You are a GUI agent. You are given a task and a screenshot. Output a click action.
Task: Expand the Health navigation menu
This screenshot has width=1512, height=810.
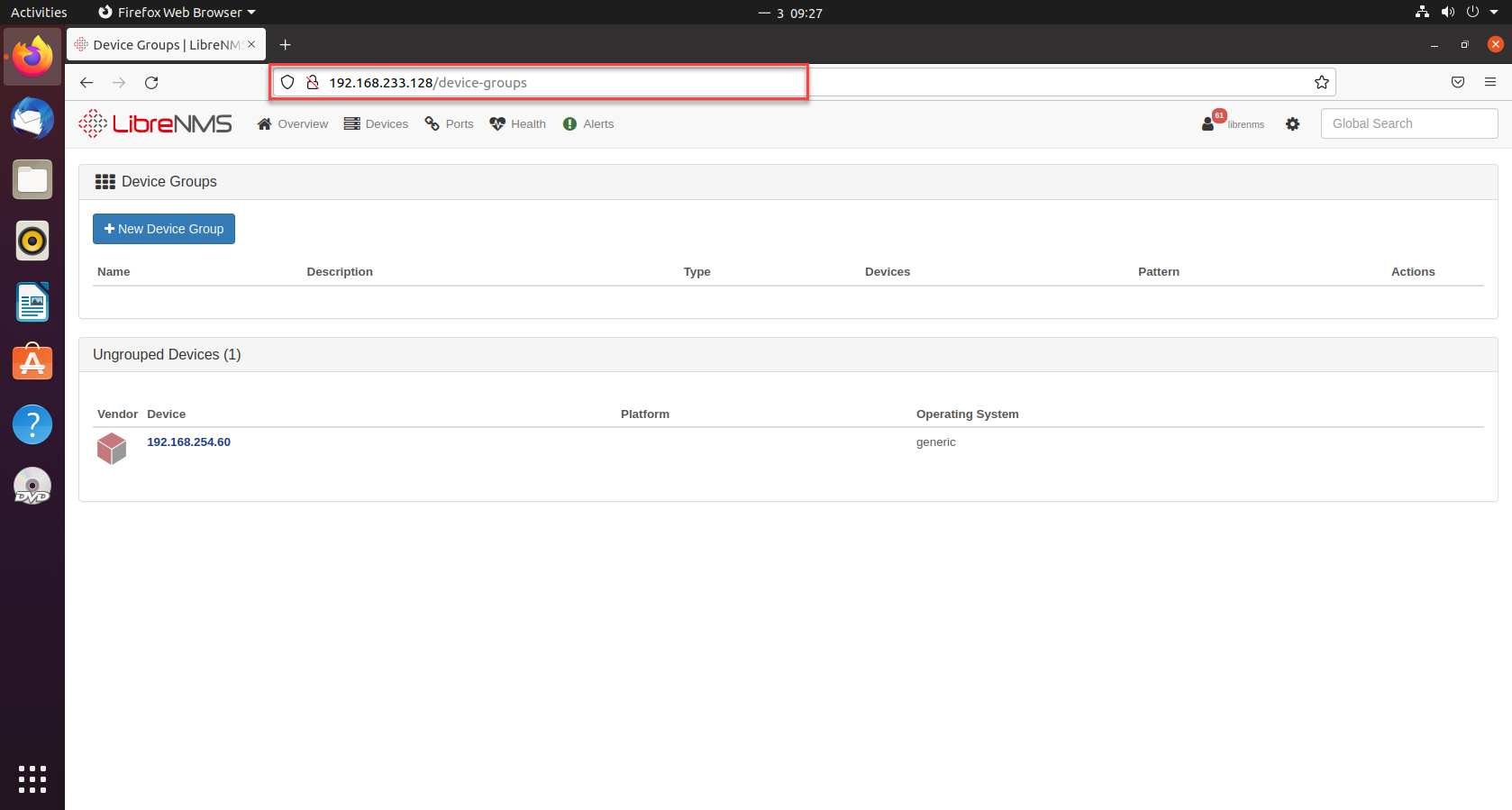click(518, 124)
